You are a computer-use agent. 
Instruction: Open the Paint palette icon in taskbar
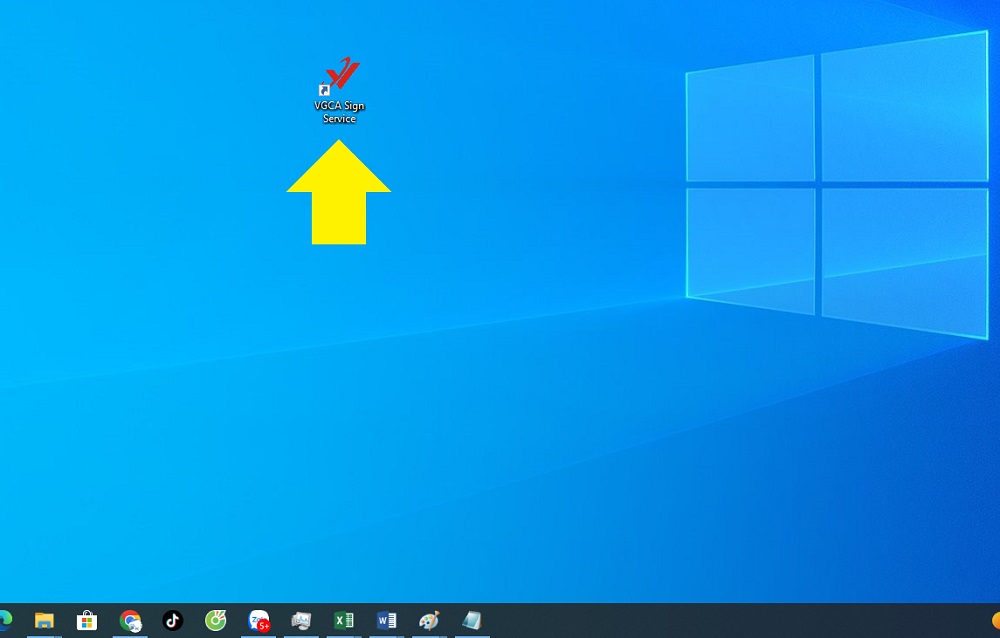[429, 621]
